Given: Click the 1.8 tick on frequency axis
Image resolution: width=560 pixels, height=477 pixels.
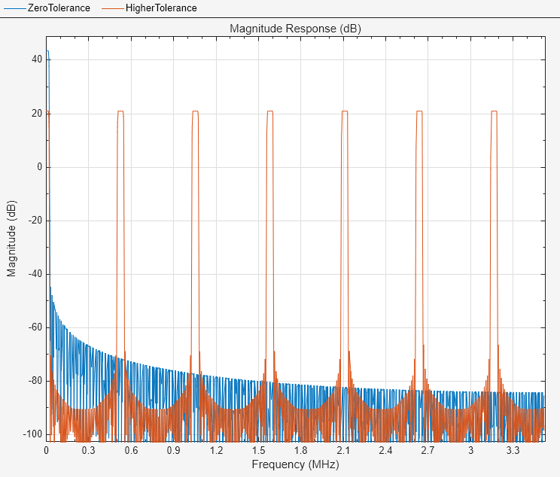Looking at the screenshot, I should (301, 450).
